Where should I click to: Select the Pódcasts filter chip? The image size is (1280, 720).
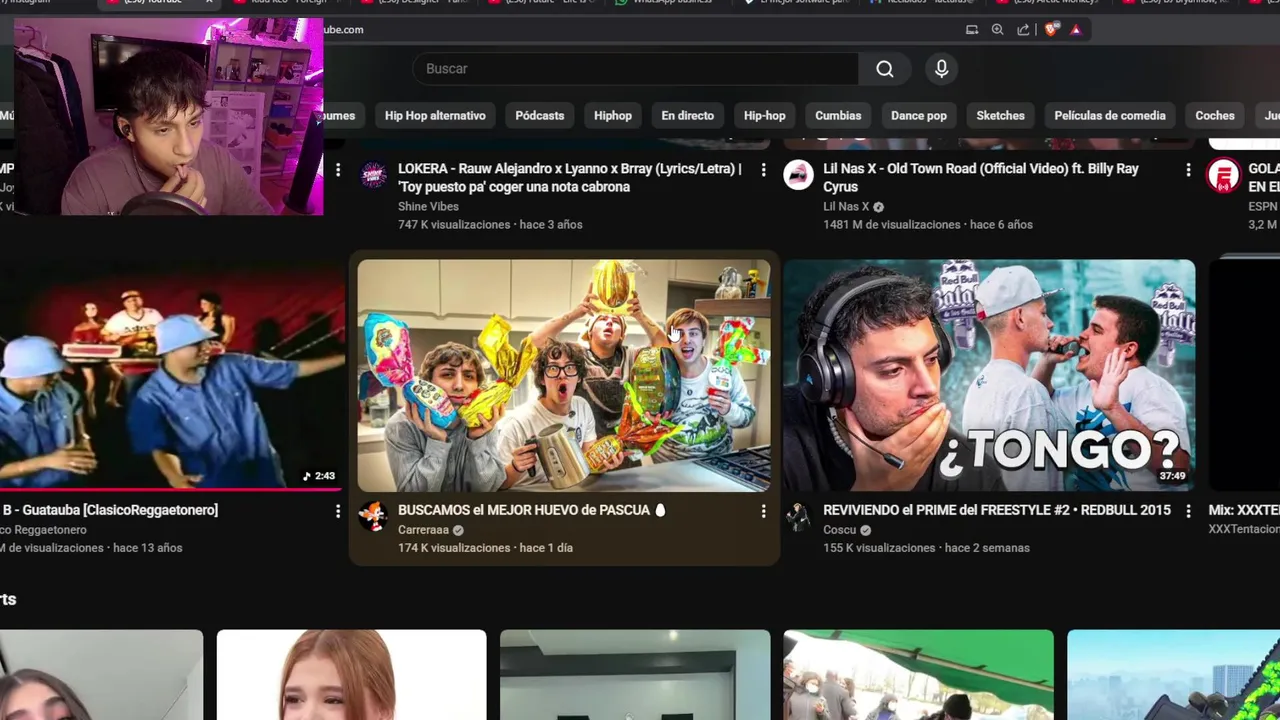(540, 116)
